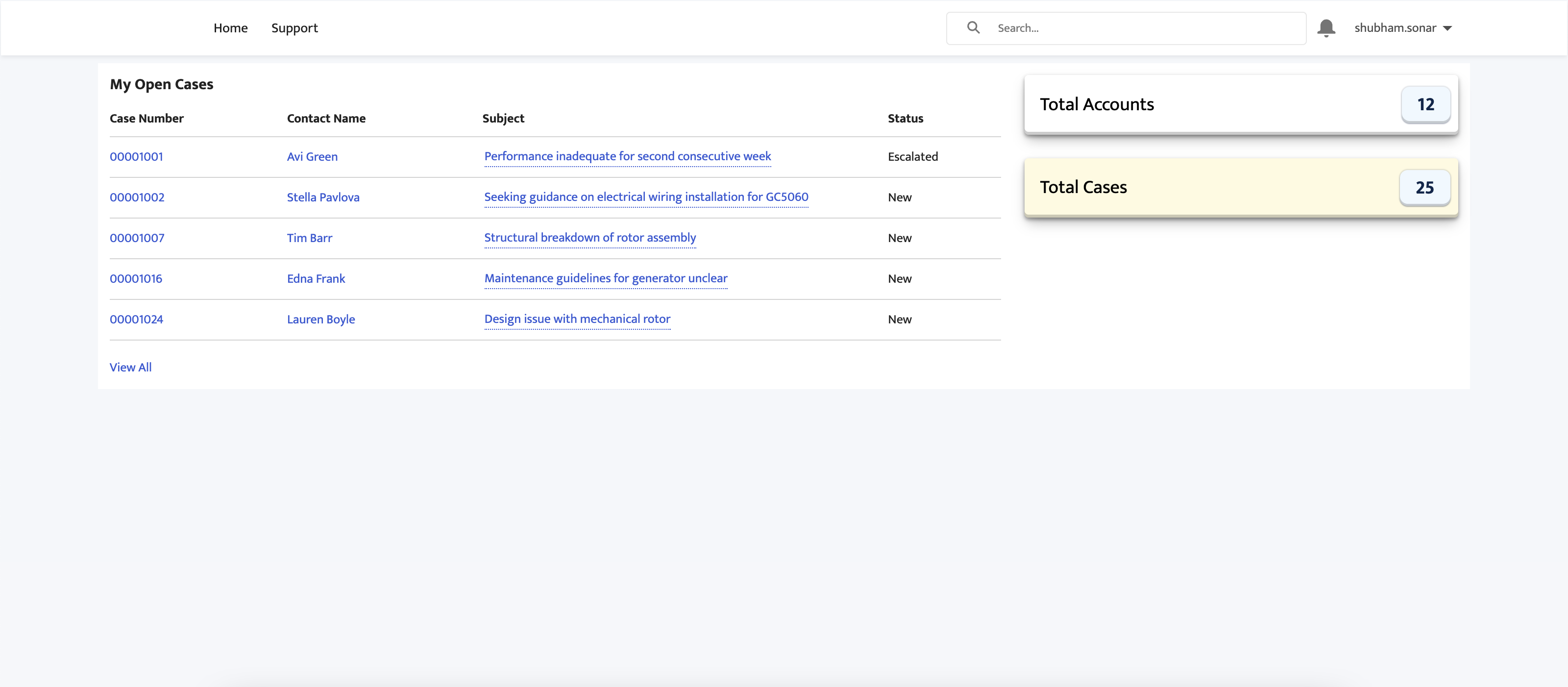1568x687 pixels.
Task: Open subject Seeking guidance on electrical wiring installation
Action: point(646,197)
